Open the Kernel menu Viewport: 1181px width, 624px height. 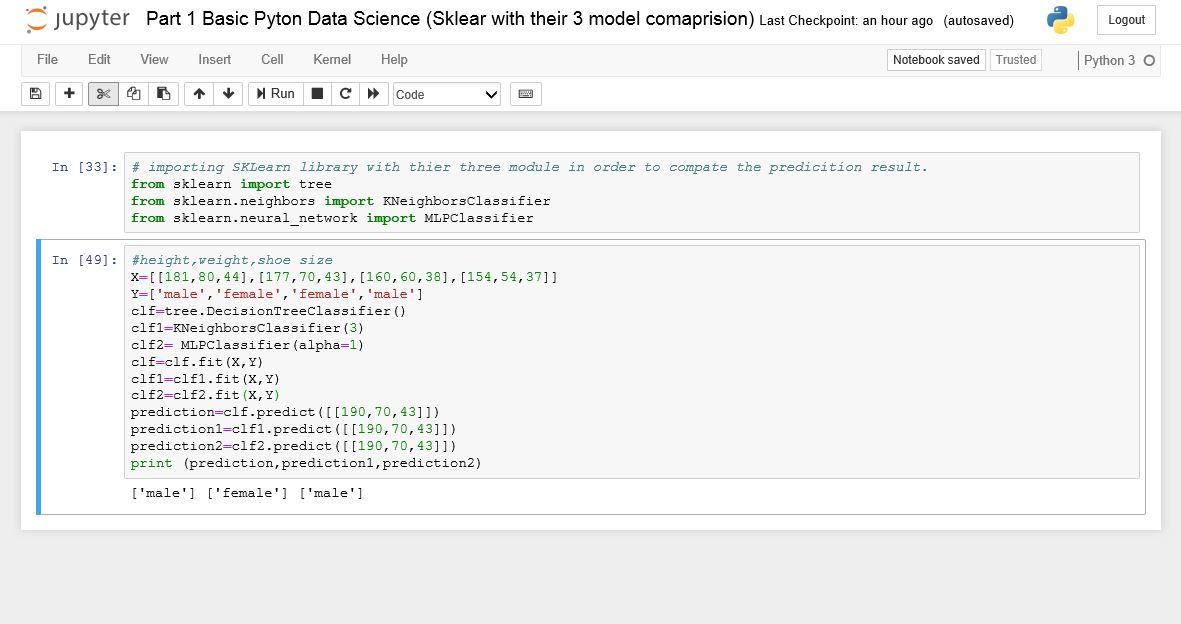click(332, 60)
